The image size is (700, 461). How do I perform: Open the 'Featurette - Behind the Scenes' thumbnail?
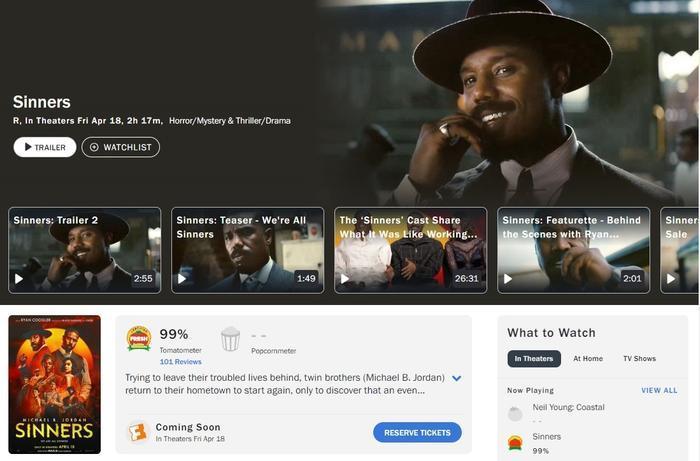pyautogui.click(x=574, y=250)
